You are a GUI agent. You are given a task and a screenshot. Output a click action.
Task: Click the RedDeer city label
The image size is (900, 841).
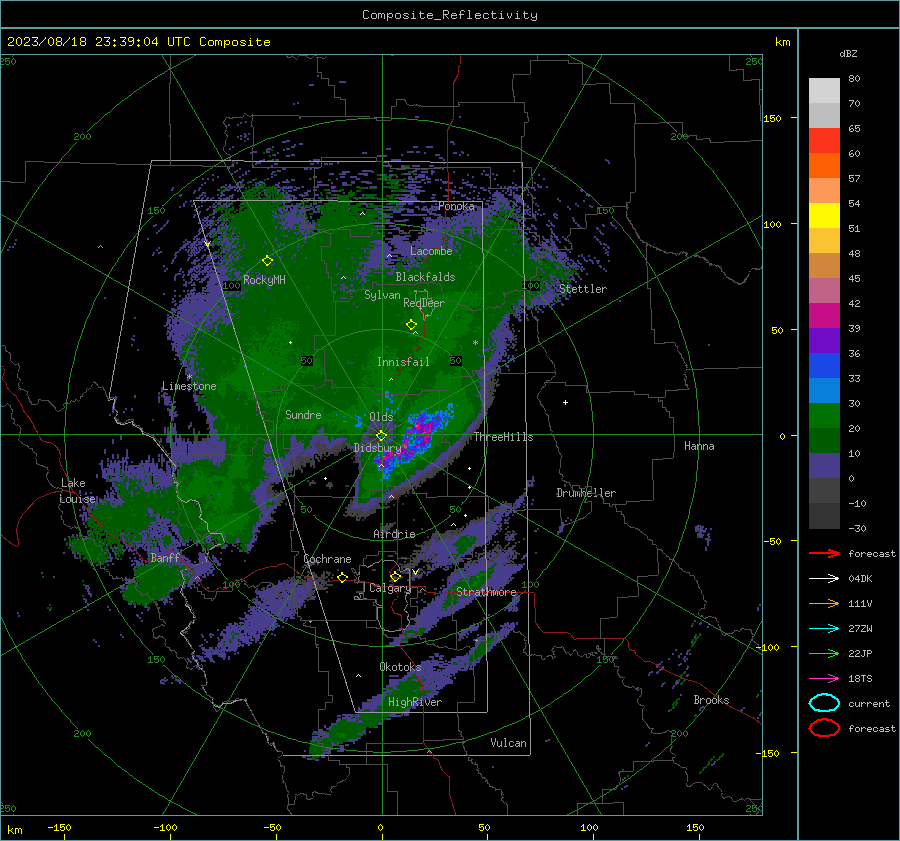424,303
